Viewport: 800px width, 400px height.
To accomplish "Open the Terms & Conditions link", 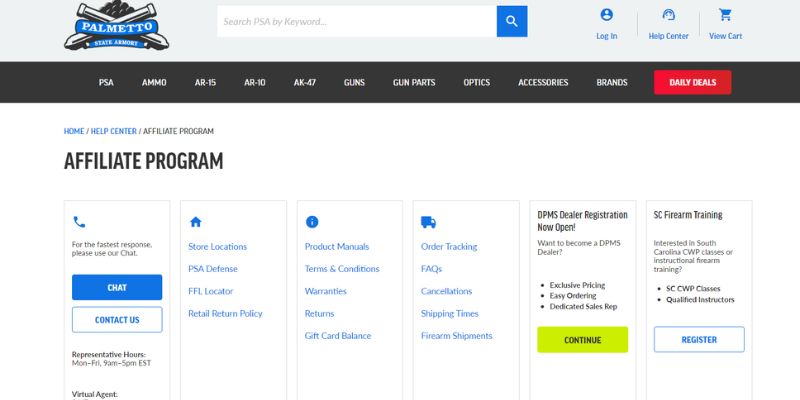I will tap(342, 269).
